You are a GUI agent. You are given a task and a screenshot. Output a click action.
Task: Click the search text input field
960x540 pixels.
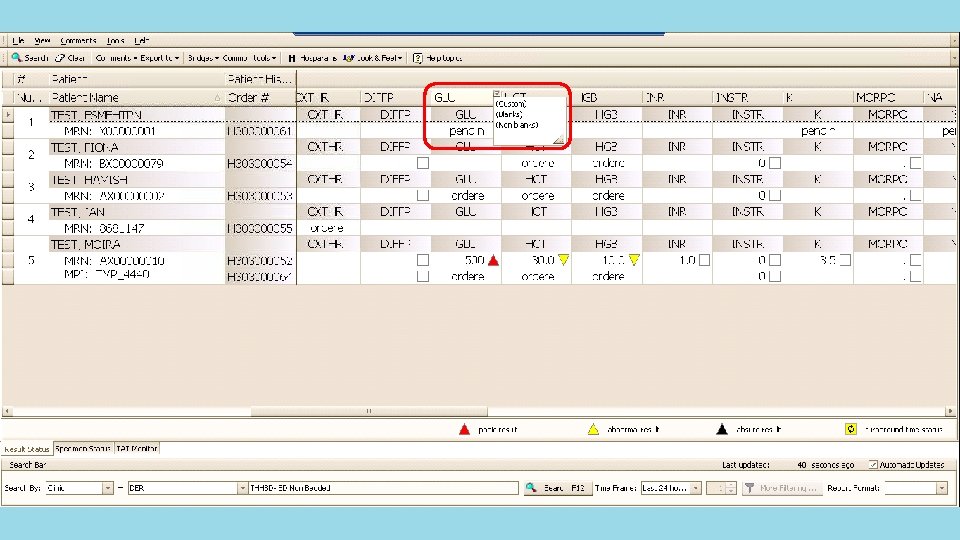383,488
